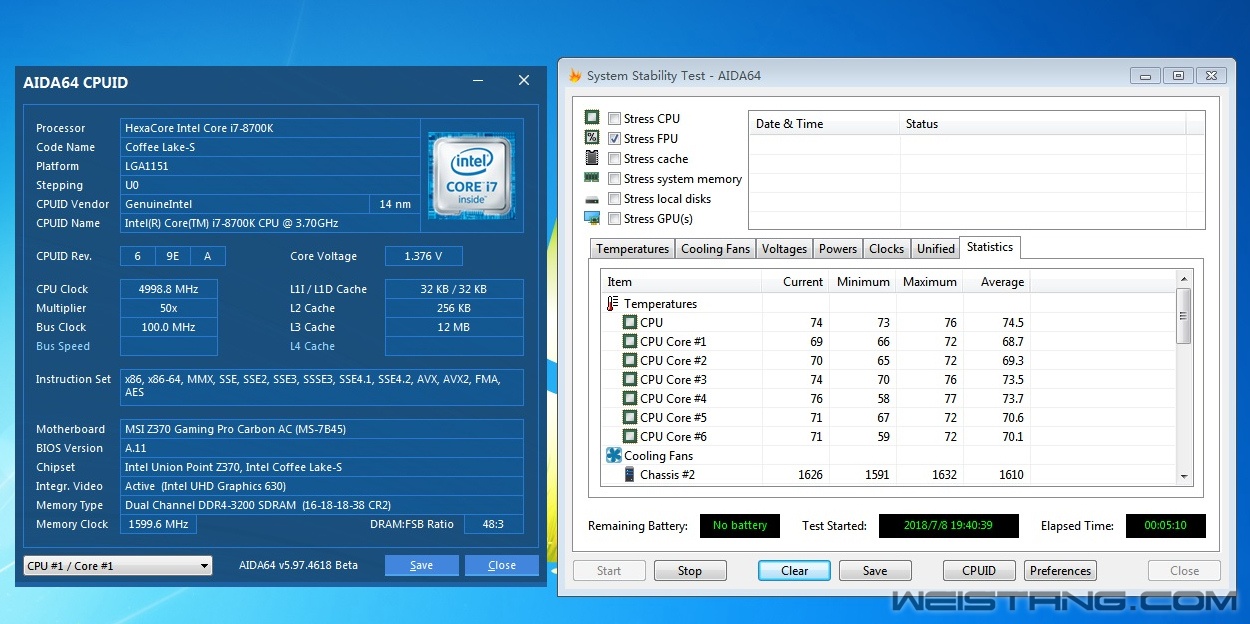Click Save in System Stability Test window

(875, 571)
